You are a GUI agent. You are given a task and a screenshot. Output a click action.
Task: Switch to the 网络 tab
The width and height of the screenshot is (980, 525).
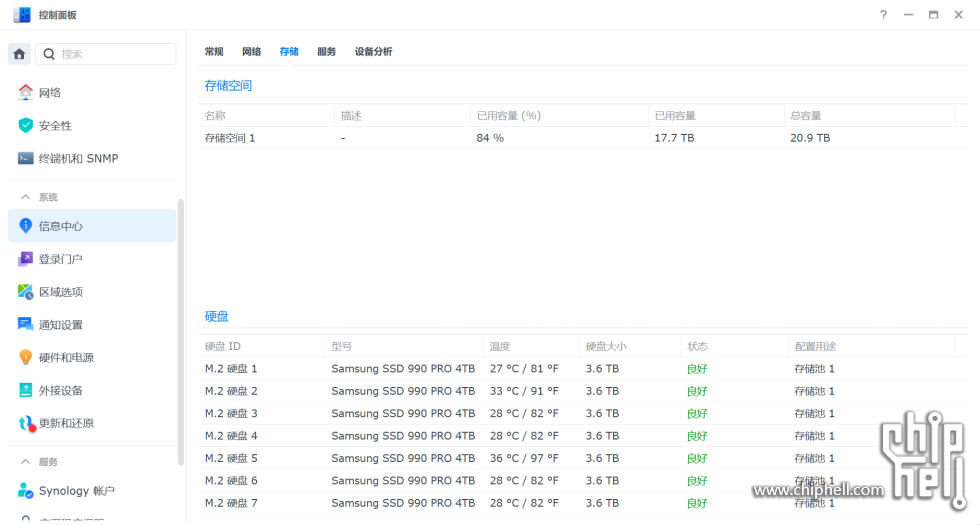click(x=251, y=52)
